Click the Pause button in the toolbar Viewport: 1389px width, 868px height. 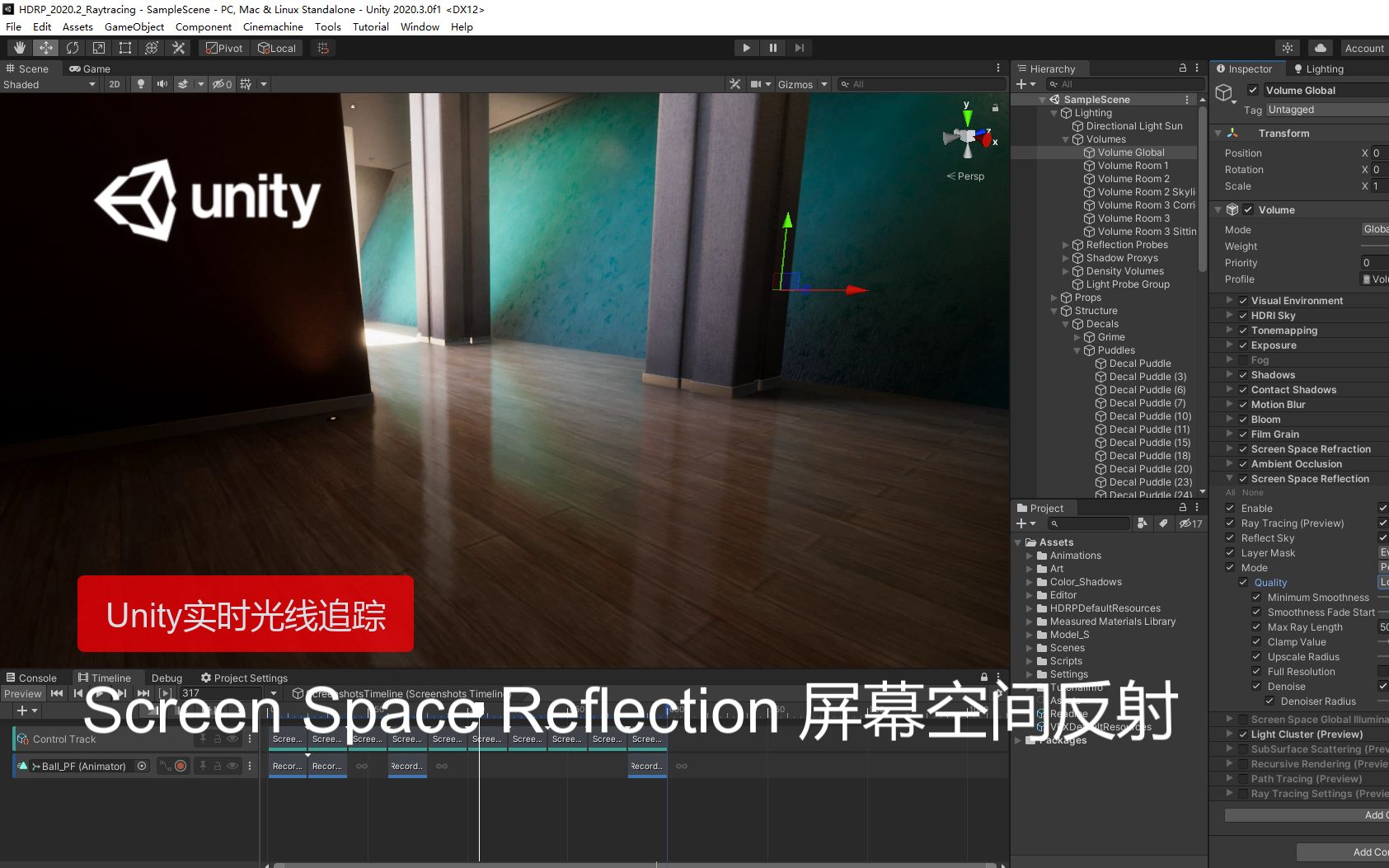(x=772, y=48)
